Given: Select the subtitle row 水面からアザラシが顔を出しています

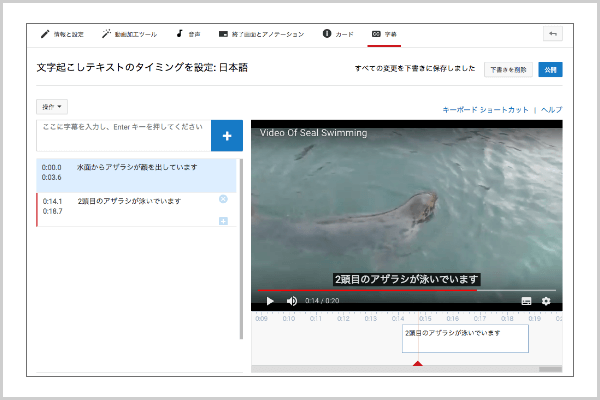Looking at the screenshot, I should point(136,176).
